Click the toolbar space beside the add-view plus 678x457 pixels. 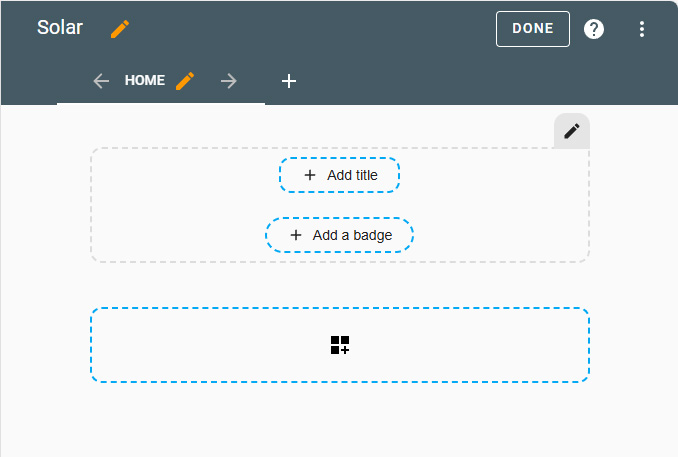pyautogui.click(x=476, y=81)
